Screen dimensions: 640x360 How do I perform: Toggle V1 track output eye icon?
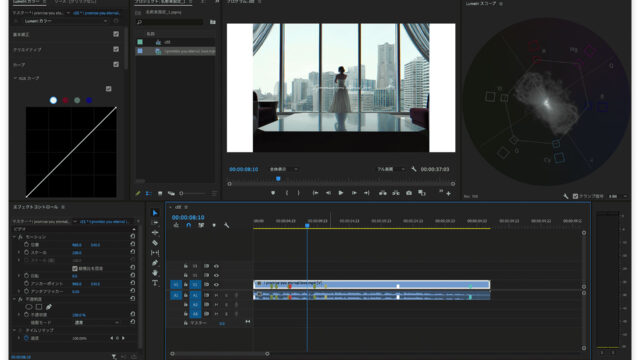216,284
